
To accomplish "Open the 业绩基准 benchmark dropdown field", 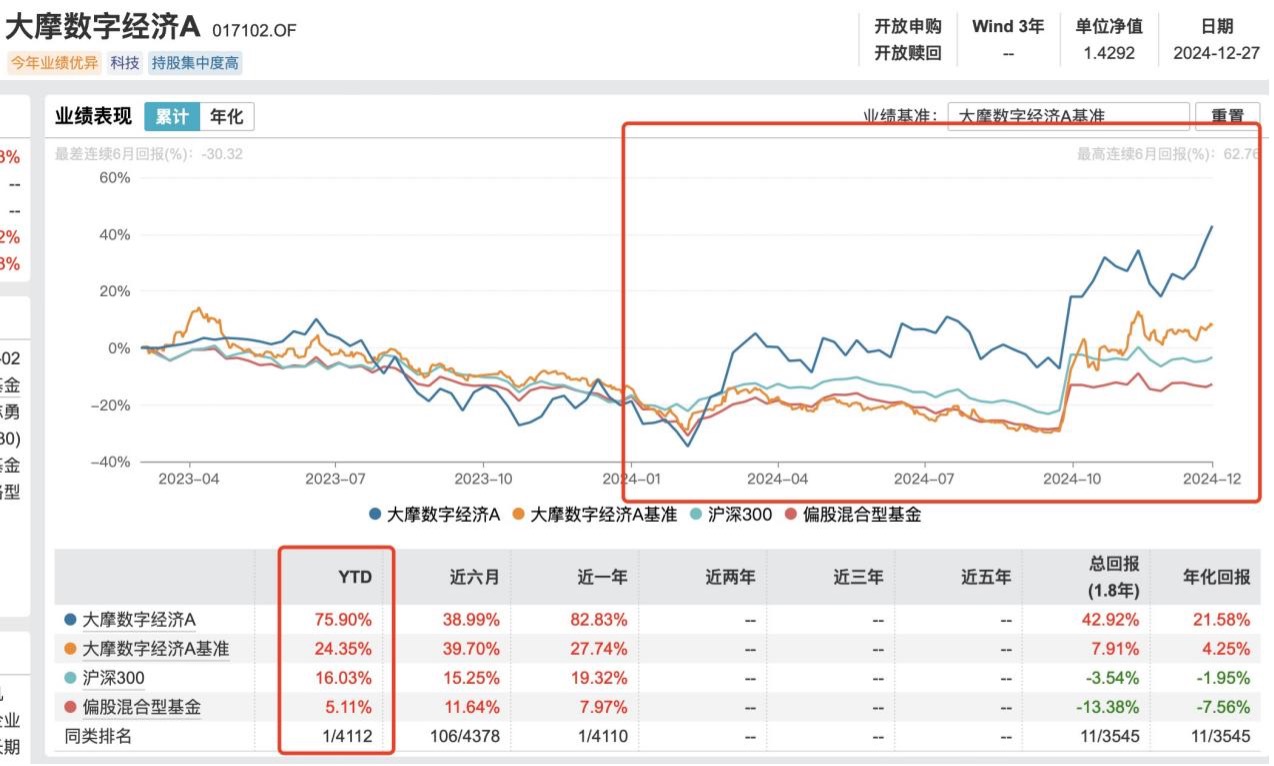I will (1068, 116).
